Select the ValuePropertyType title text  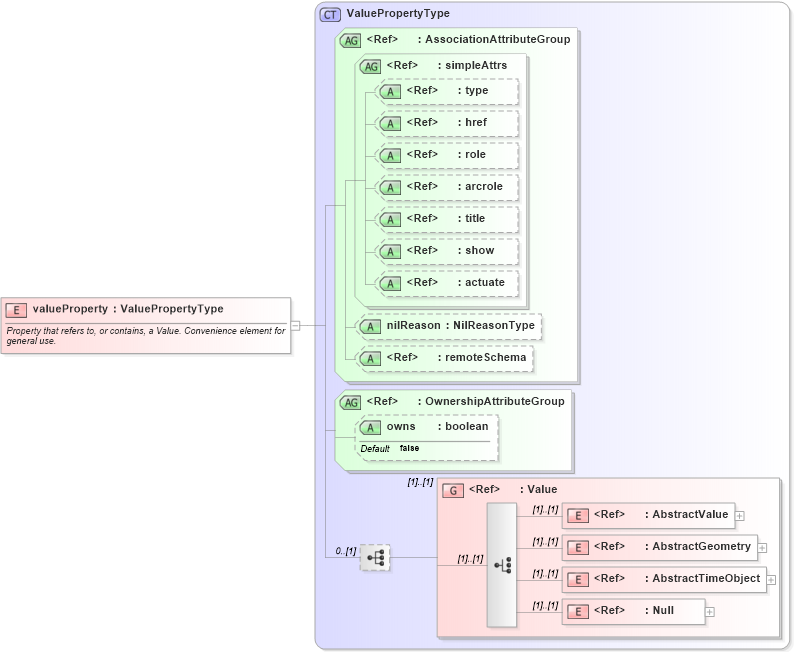pos(398,14)
